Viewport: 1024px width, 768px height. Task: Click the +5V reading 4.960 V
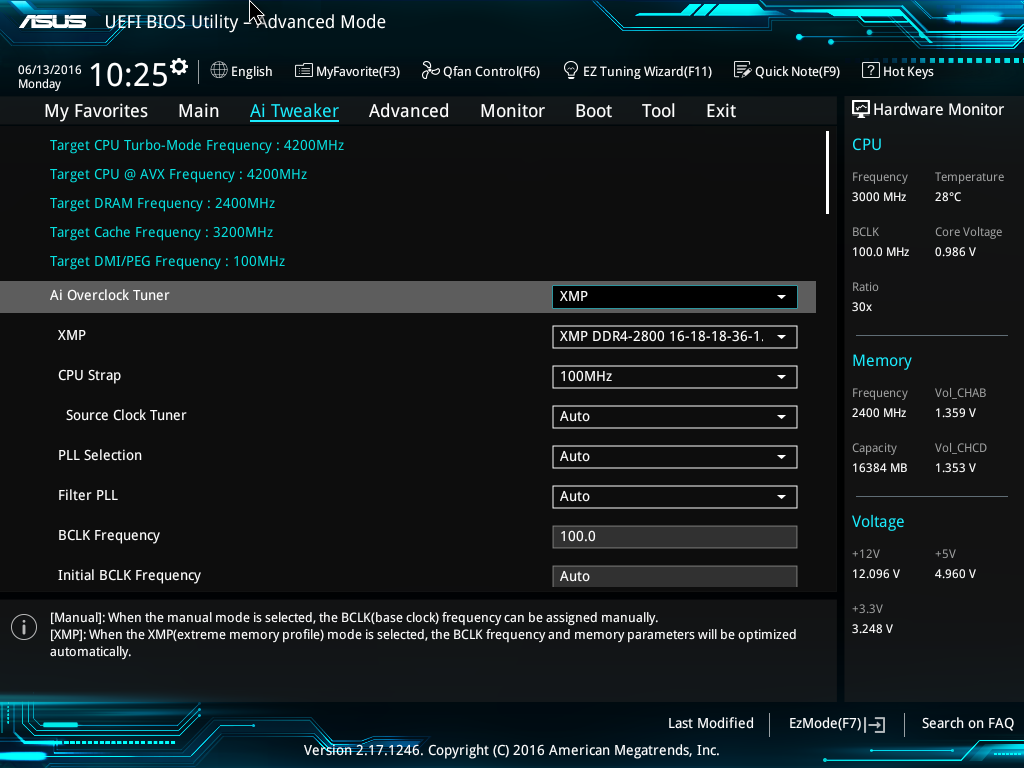pos(955,573)
